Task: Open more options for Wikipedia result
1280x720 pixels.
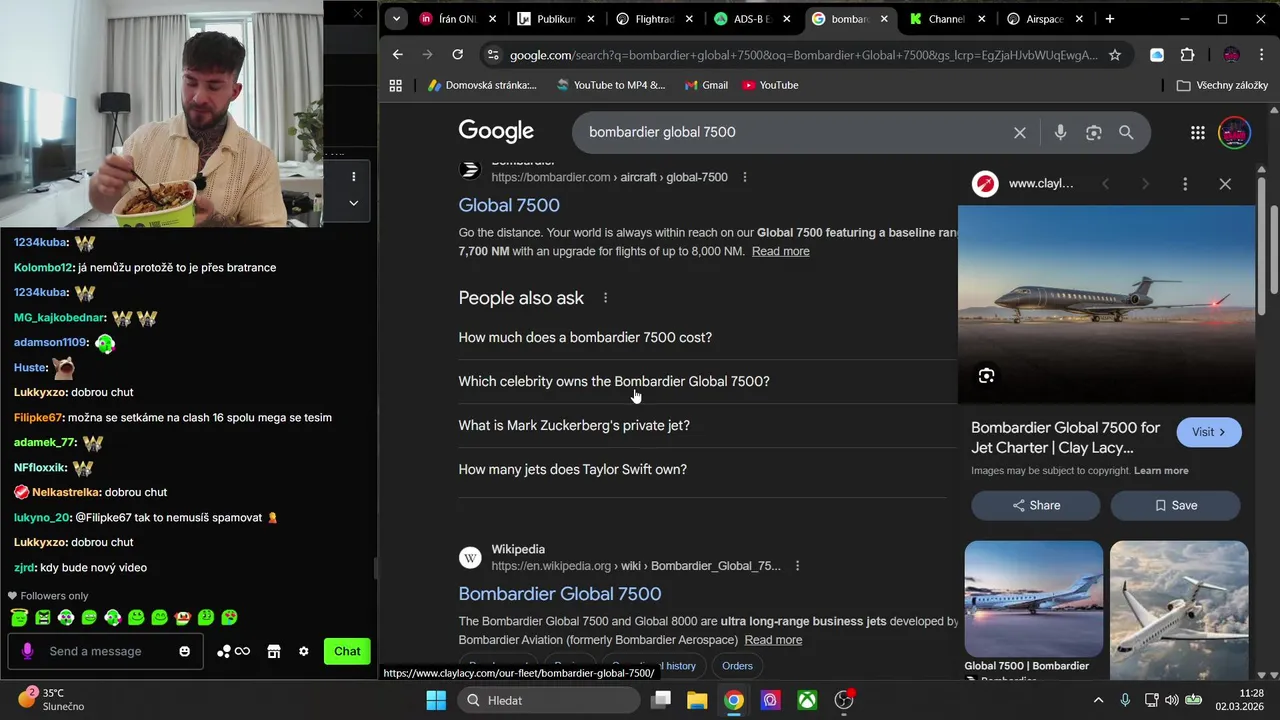Action: point(797,566)
